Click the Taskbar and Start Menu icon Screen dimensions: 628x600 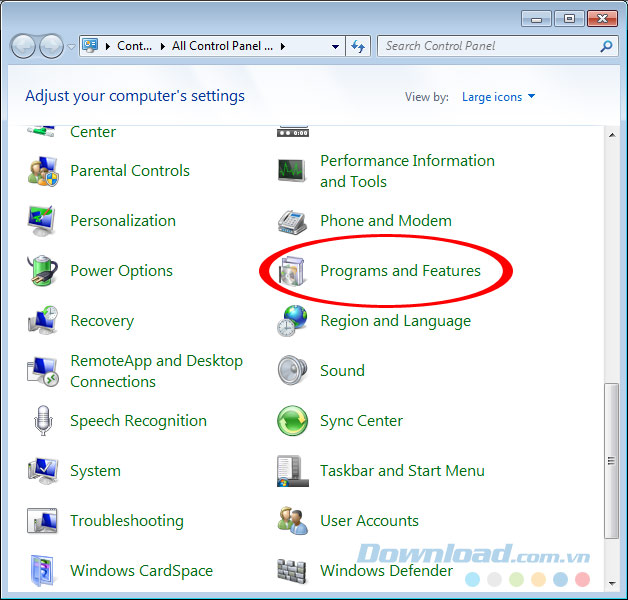[x=292, y=471]
